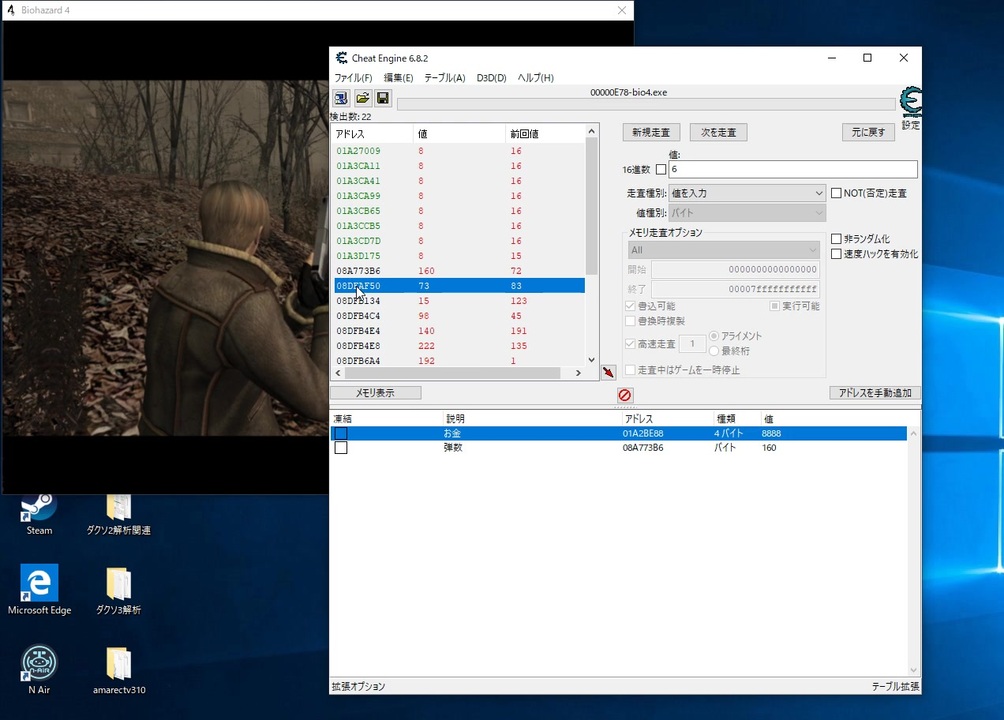The width and height of the screenshot is (1004, 720).
Task: Toggle freeze checkbox for お金 row
Action: coord(341,434)
